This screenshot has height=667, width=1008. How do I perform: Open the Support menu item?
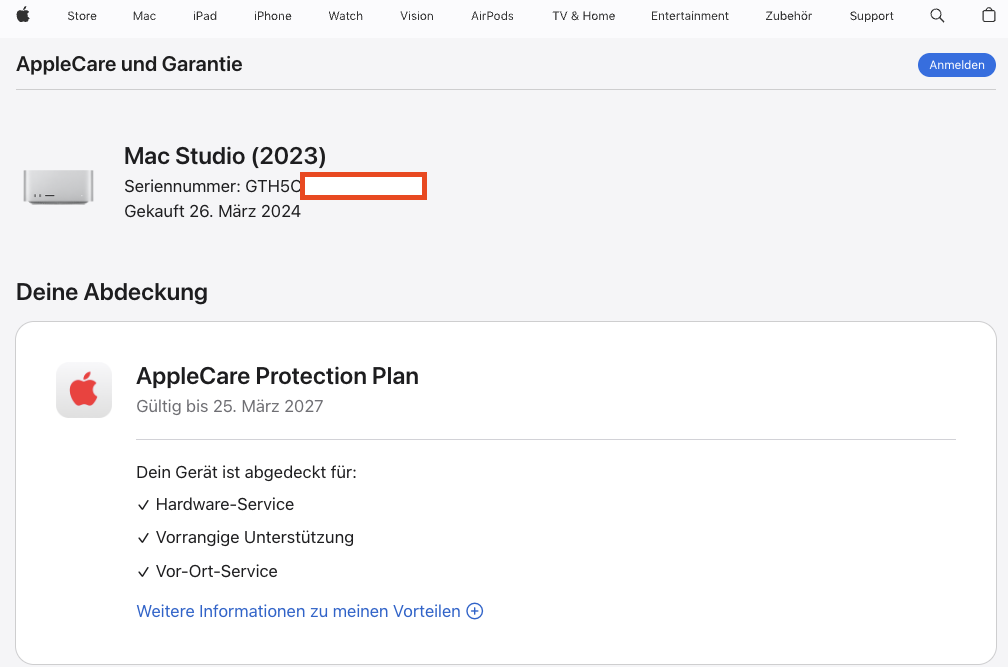[871, 16]
